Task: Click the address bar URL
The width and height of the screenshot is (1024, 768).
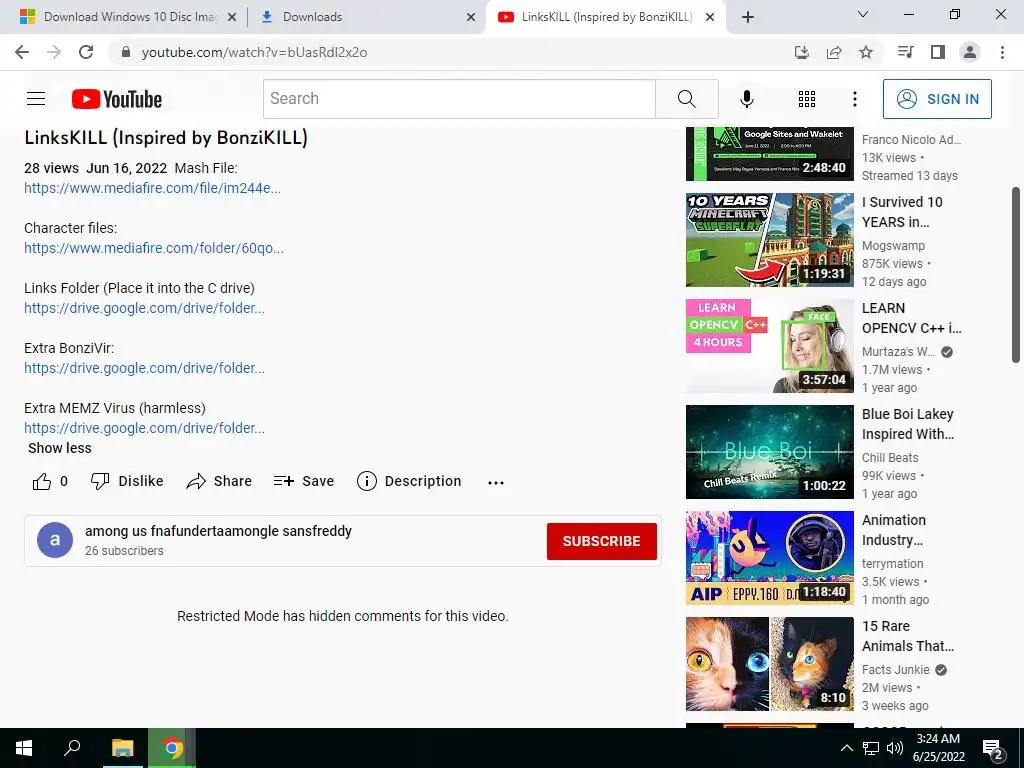Action: [254, 52]
